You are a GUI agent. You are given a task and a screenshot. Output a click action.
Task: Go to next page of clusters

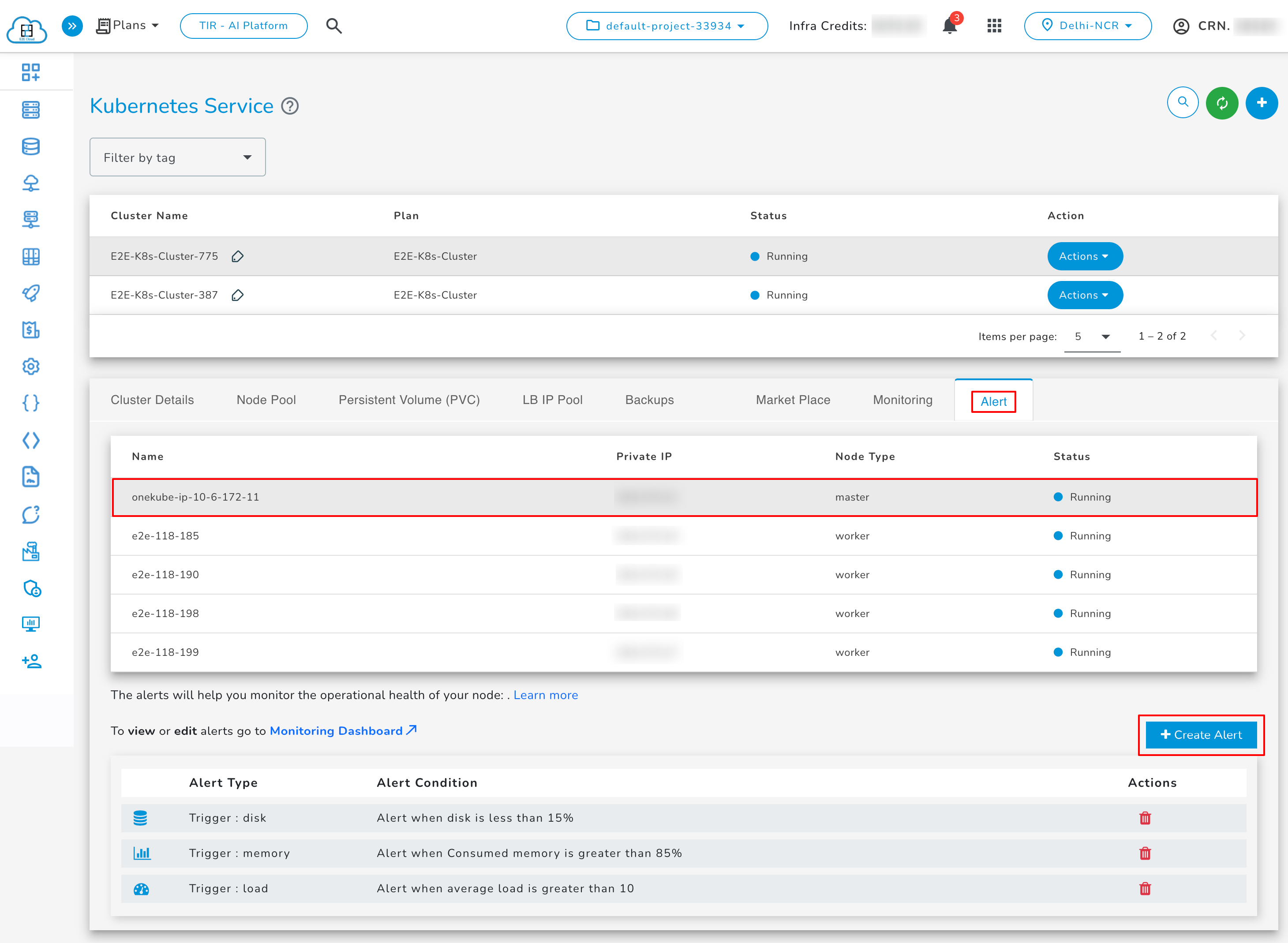click(1242, 336)
